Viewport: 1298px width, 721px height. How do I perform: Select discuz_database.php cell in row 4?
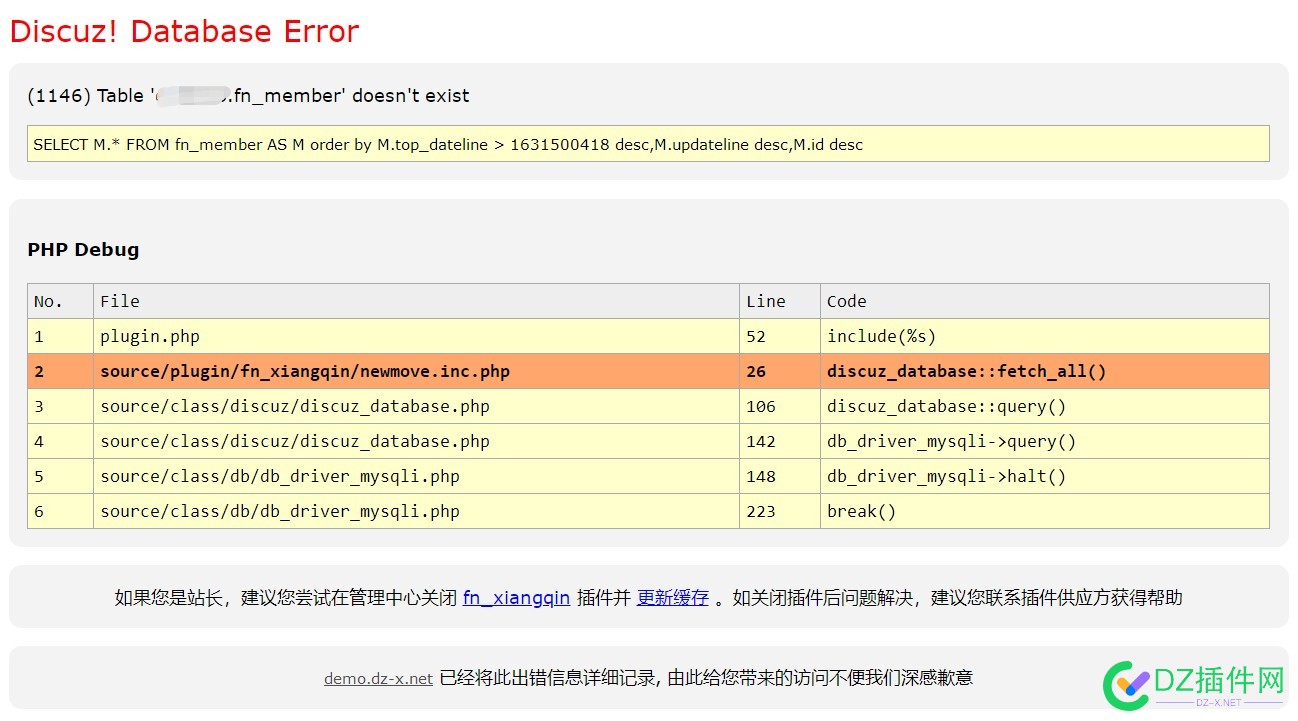coord(416,441)
